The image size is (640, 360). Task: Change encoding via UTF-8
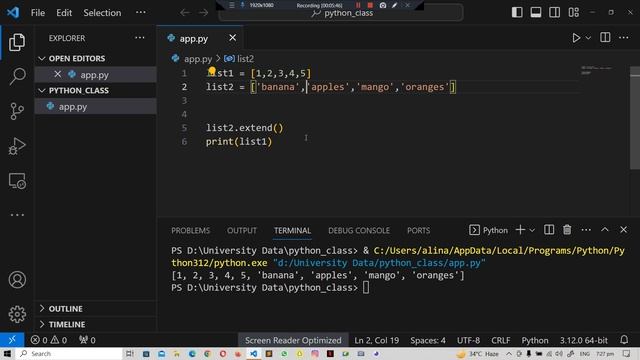click(468, 340)
